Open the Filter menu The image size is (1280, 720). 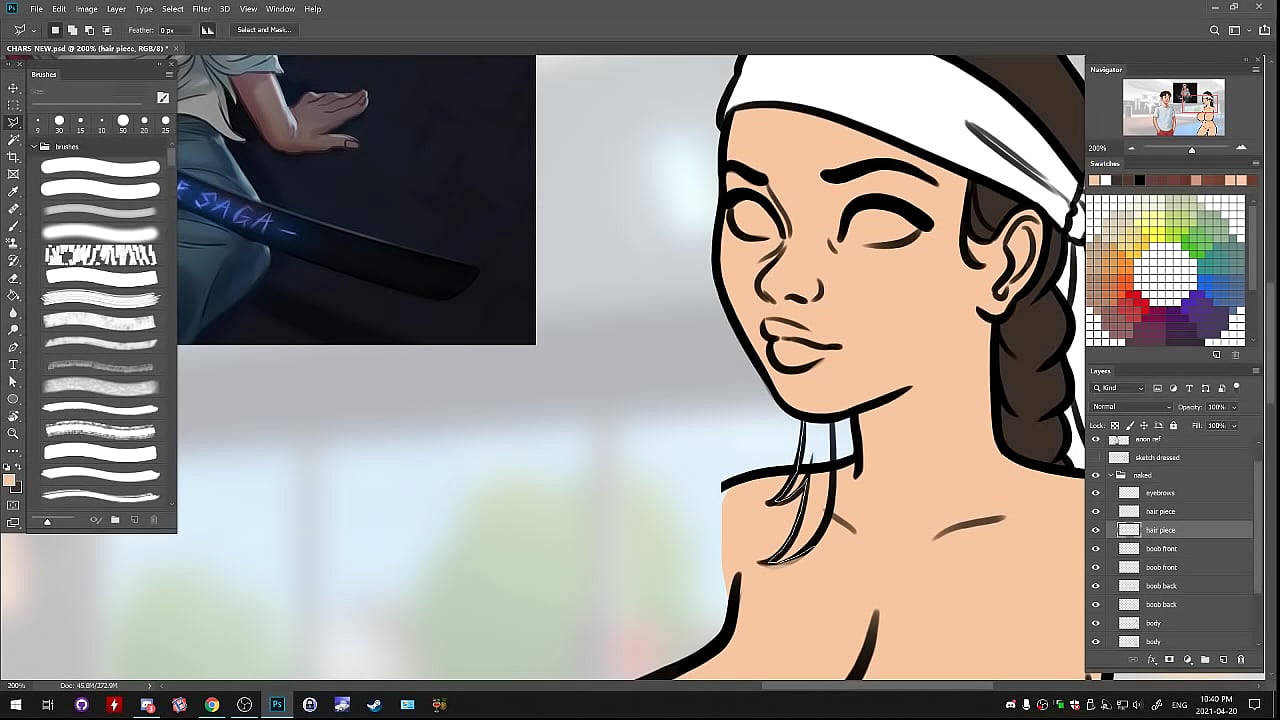201,9
